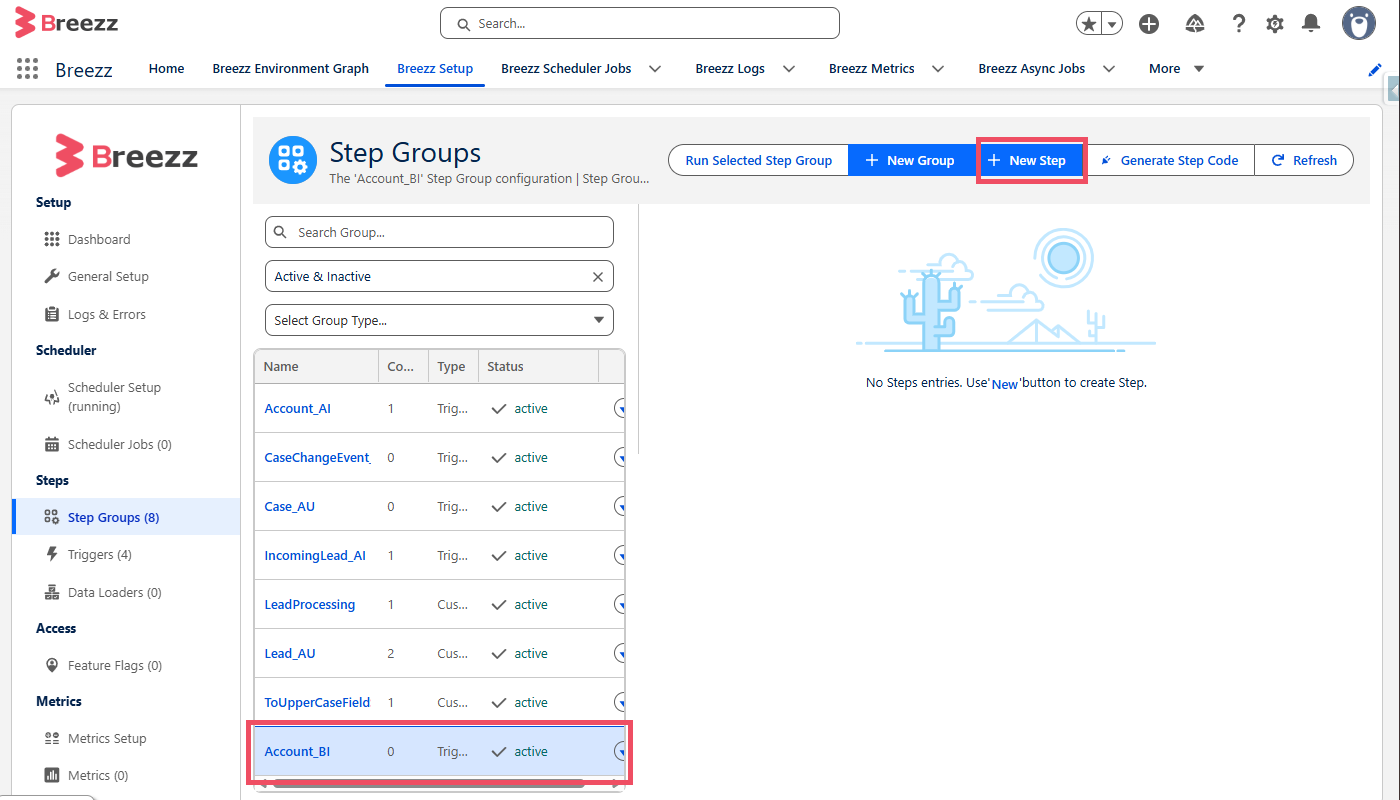Open the global actions plus icon
The width and height of the screenshot is (1400, 800).
click(x=1149, y=24)
